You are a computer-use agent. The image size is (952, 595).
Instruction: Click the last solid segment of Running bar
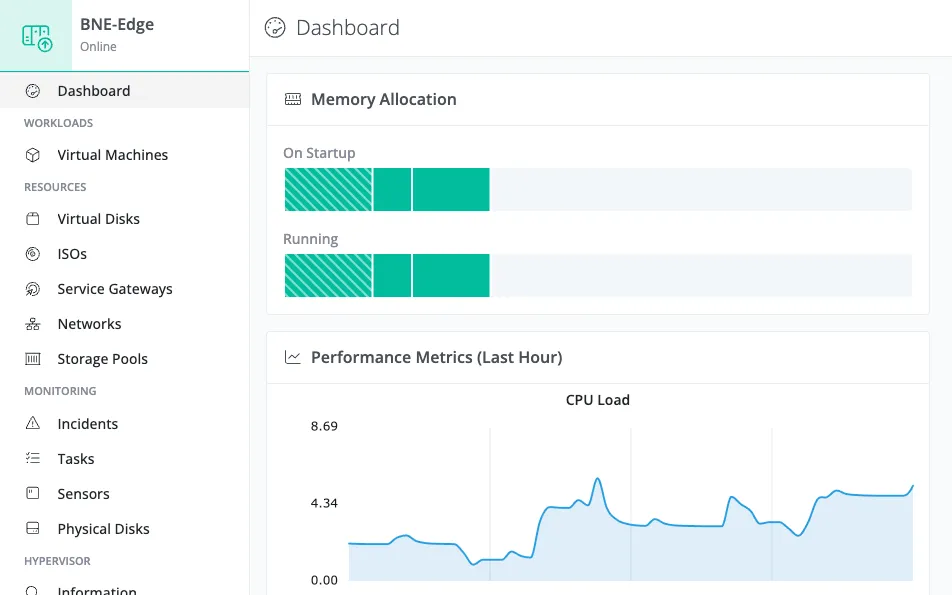tap(451, 276)
